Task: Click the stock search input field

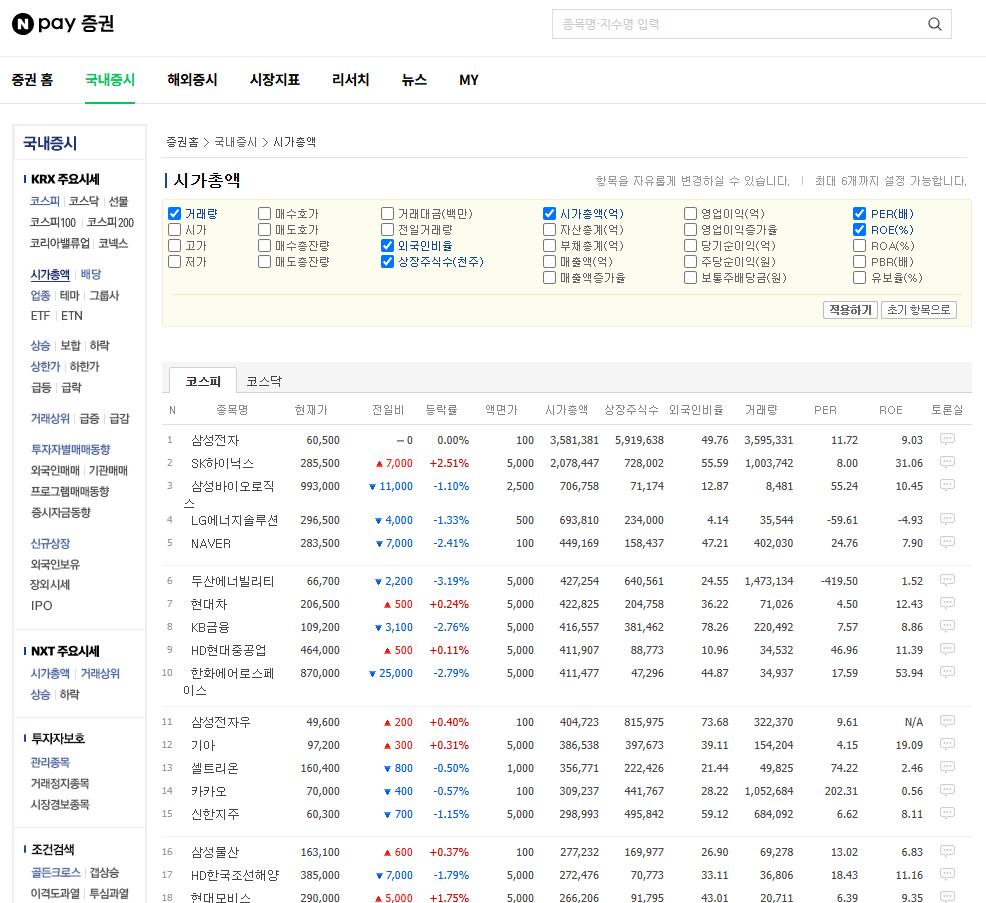Action: click(x=740, y=24)
